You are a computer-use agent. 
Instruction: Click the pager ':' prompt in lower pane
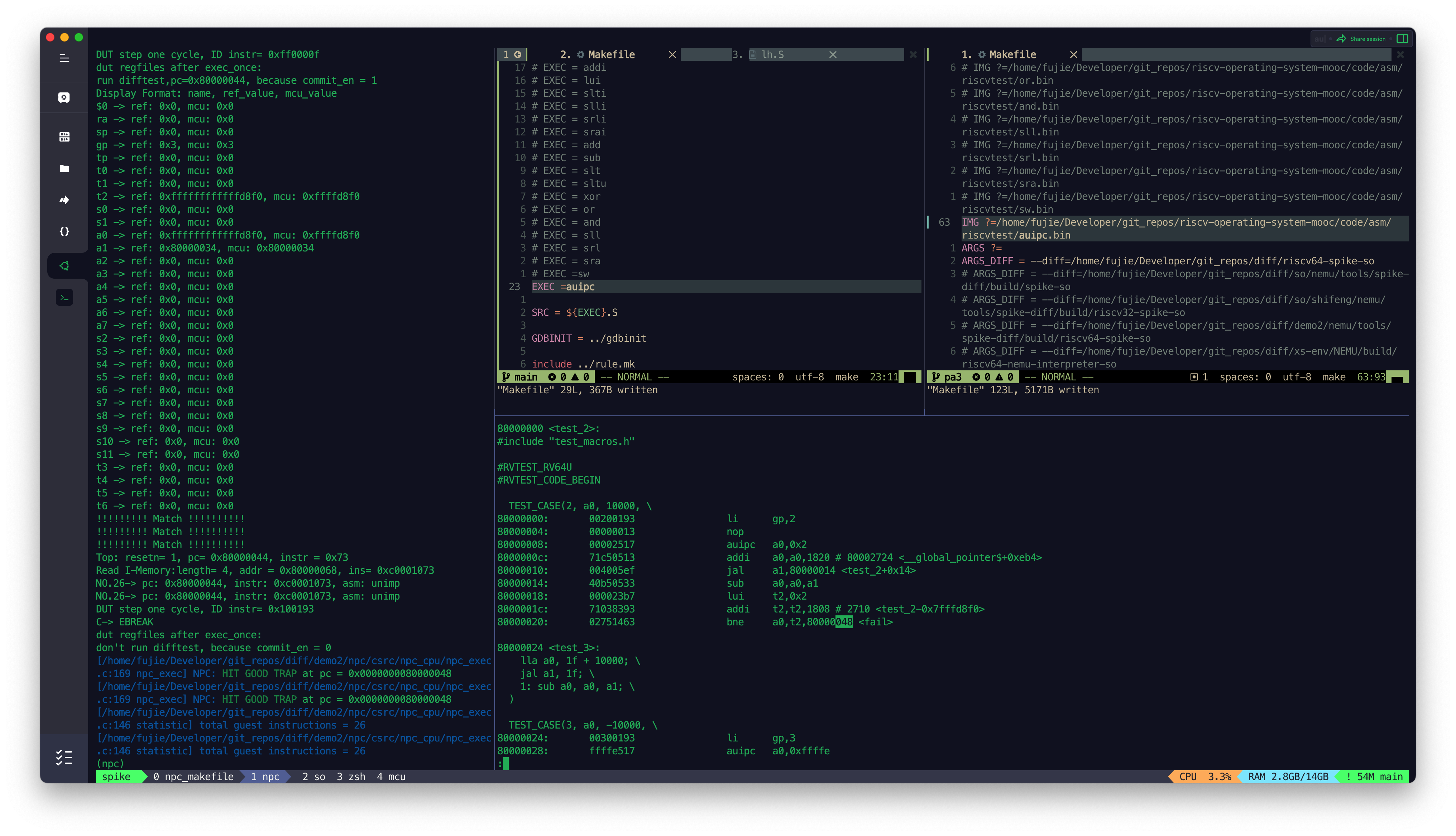pyautogui.click(x=500, y=764)
